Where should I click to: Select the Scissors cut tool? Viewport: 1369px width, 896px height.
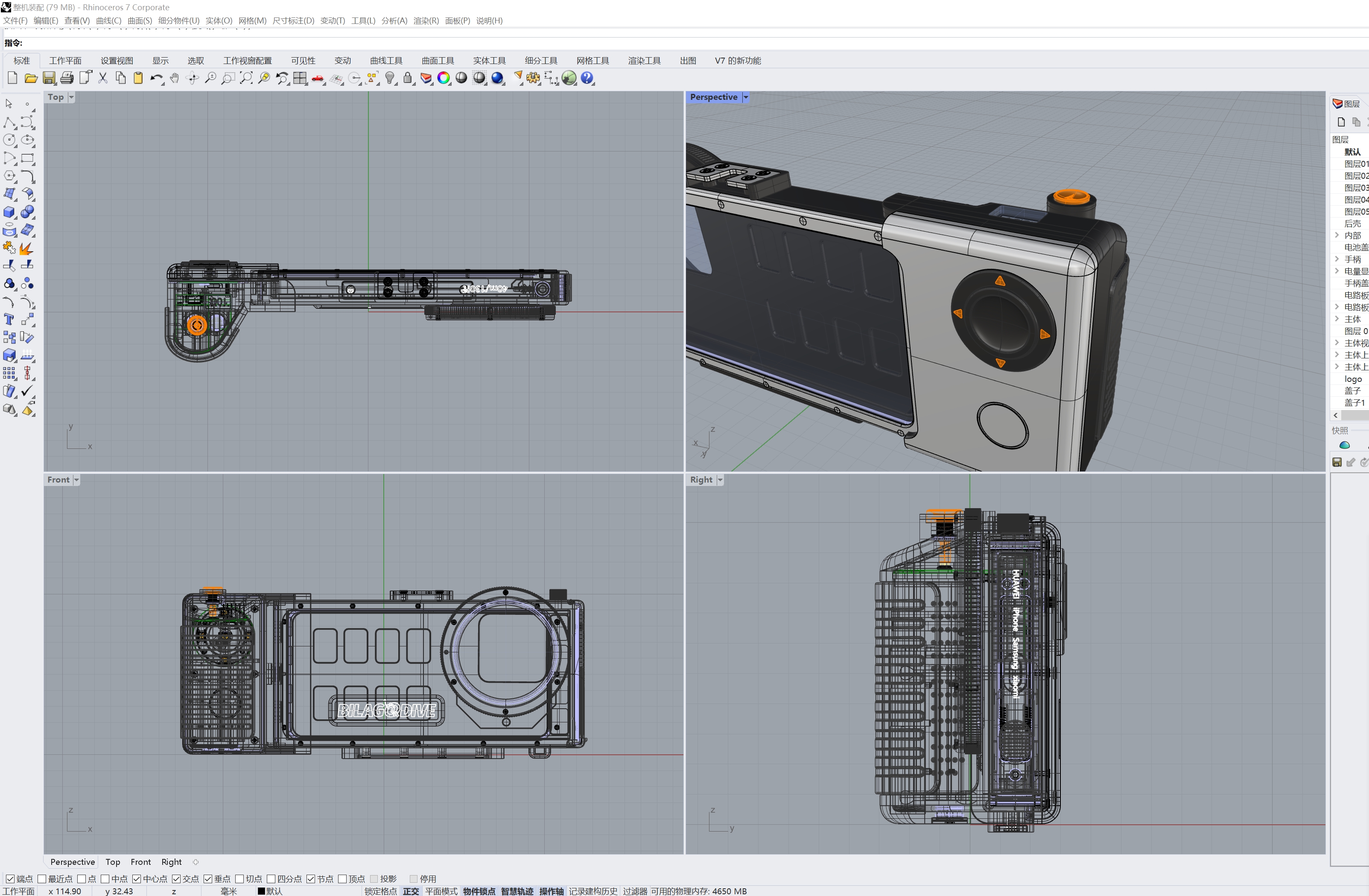point(103,78)
